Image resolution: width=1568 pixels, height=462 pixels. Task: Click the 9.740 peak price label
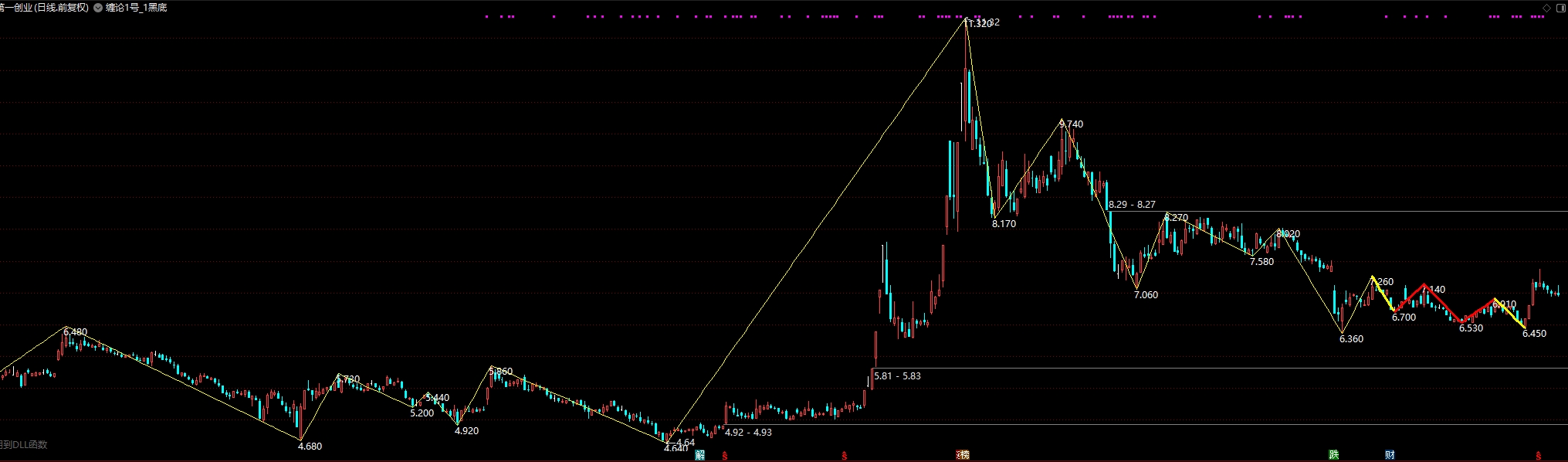pyautogui.click(x=1072, y=124)
